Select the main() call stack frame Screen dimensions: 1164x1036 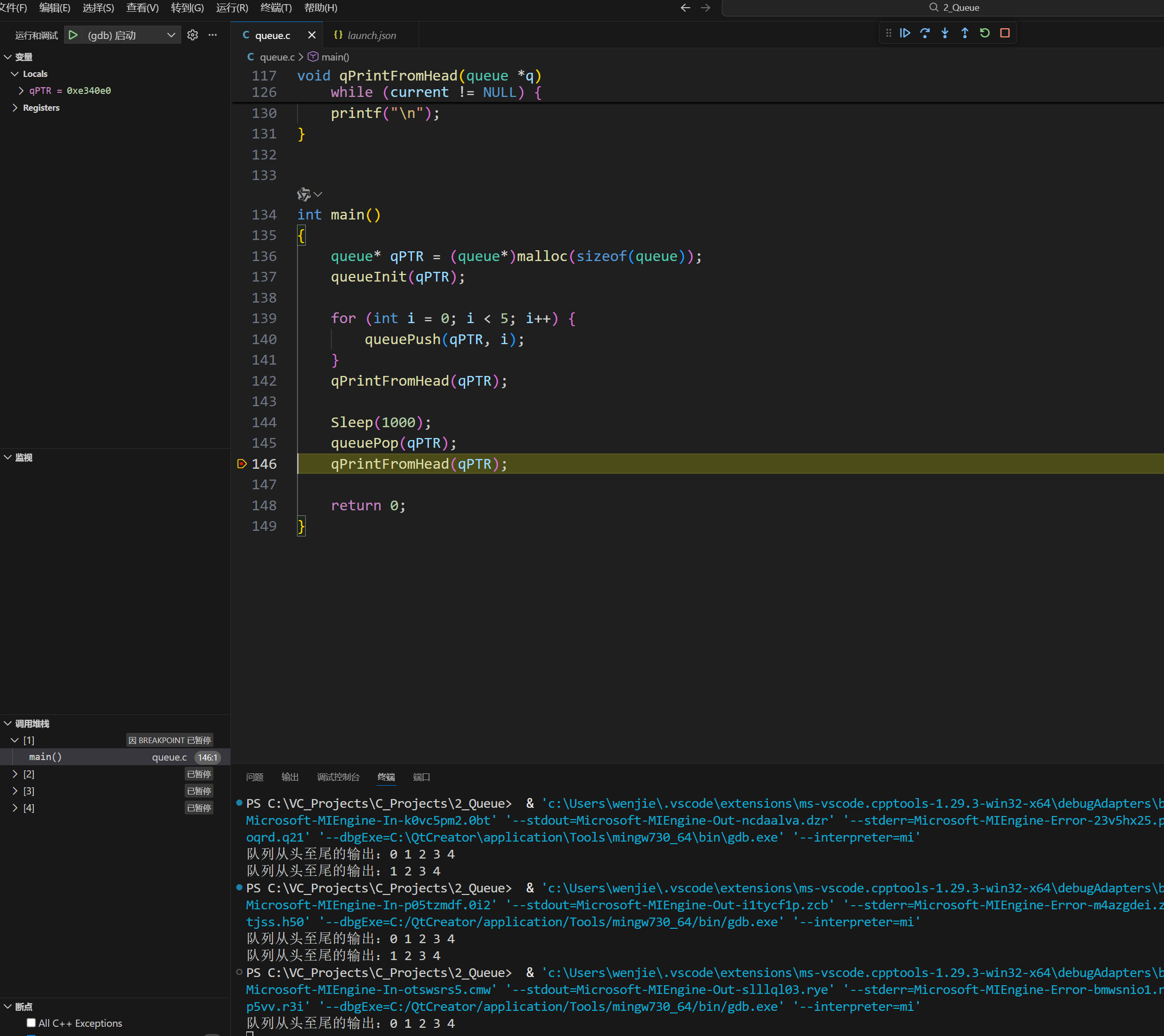(x=46, y=757)
